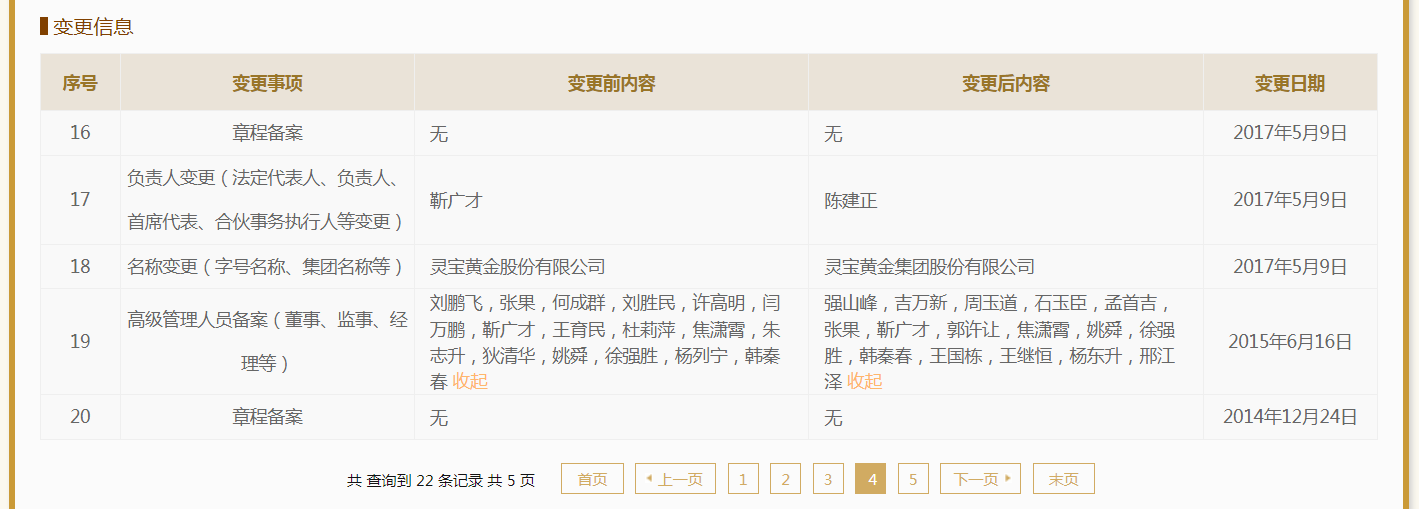Navigate to page 5 of results
1419x509 pixels.
pos(913,479)
